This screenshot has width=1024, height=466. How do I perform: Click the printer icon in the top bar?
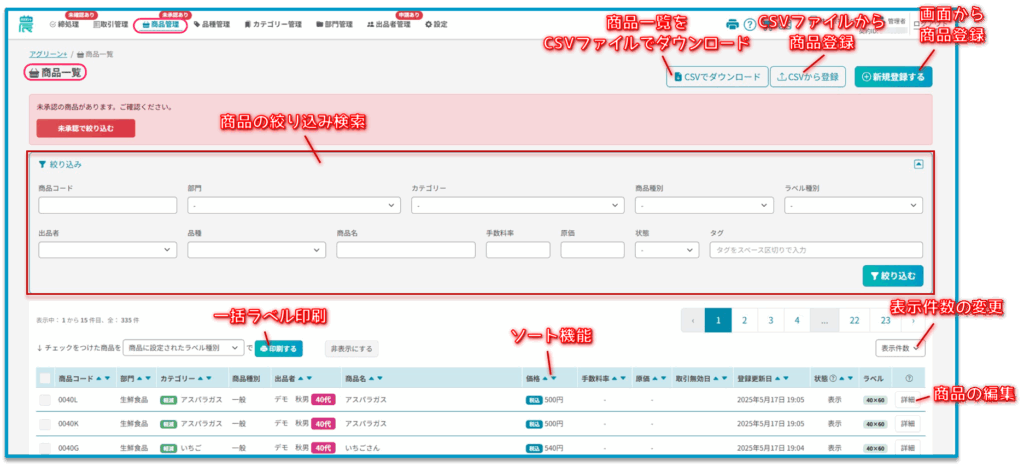coord(732,24)
